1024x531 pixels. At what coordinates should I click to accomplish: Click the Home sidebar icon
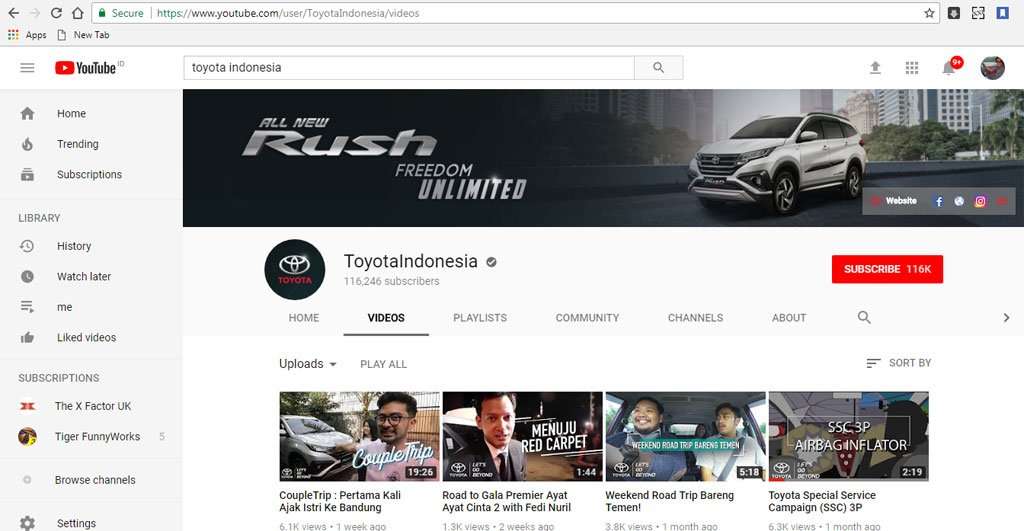(x=27, y=114)
